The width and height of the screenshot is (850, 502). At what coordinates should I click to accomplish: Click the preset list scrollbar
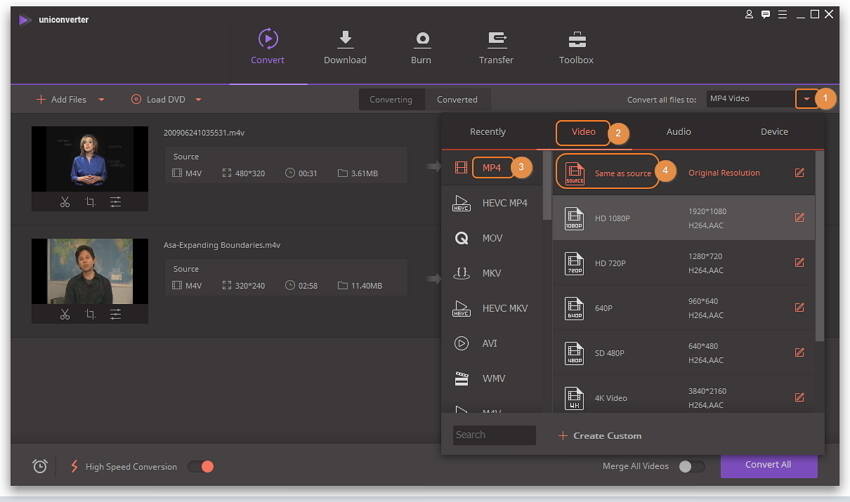point(820,247)
